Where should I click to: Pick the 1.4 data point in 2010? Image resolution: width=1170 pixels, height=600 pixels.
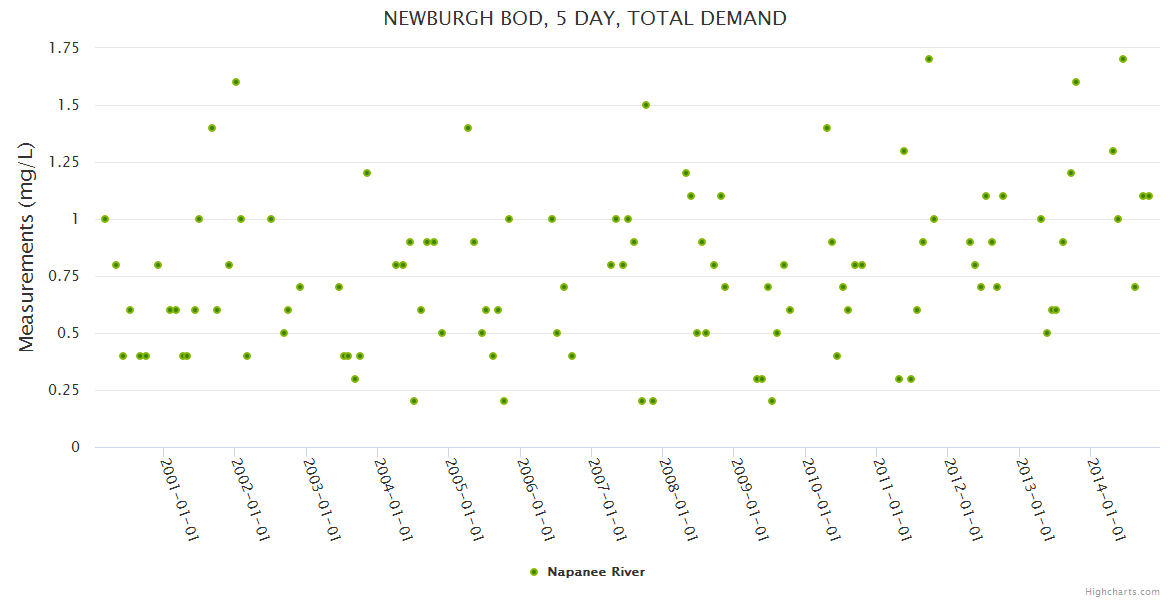[827, 128]
